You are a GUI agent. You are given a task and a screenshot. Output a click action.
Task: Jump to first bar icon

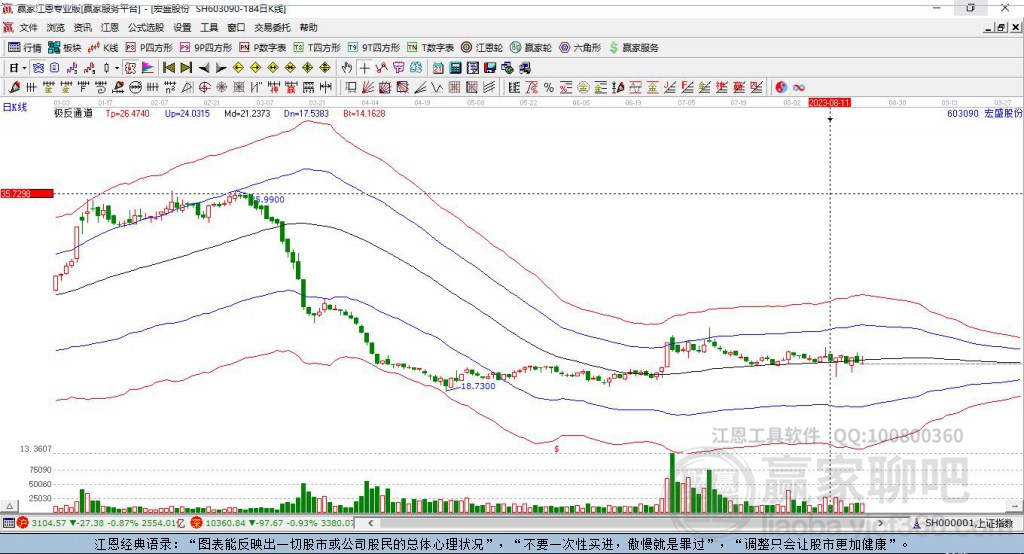tap(168, 68)
